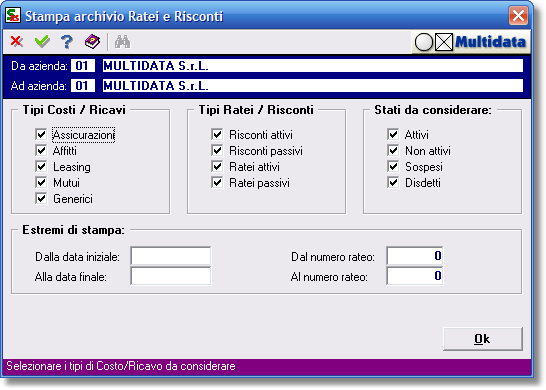Click the Dalla data iniziale field
546x390 pixels.
(171, 256)
